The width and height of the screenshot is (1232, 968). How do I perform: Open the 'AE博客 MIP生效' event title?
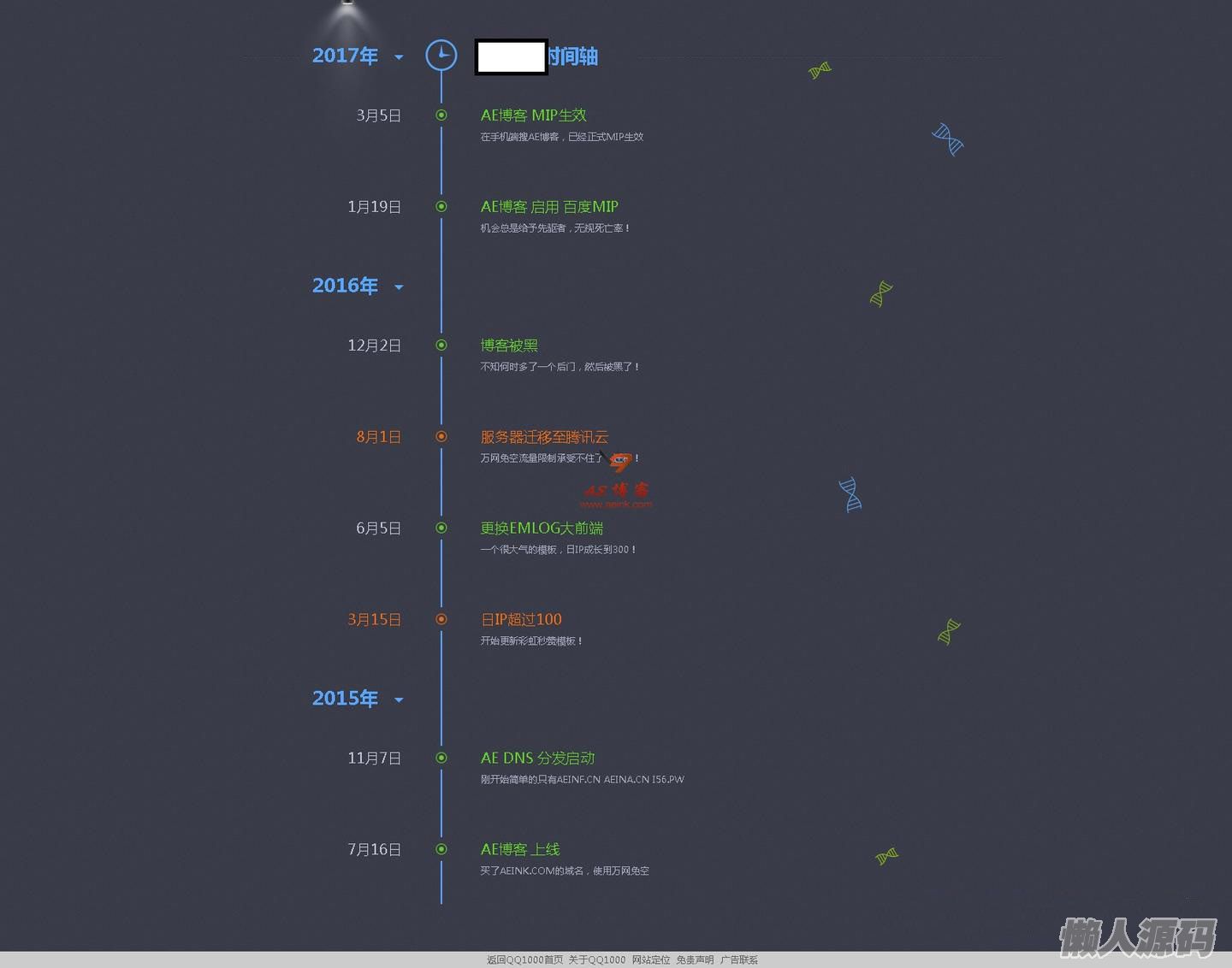point(533,115)
